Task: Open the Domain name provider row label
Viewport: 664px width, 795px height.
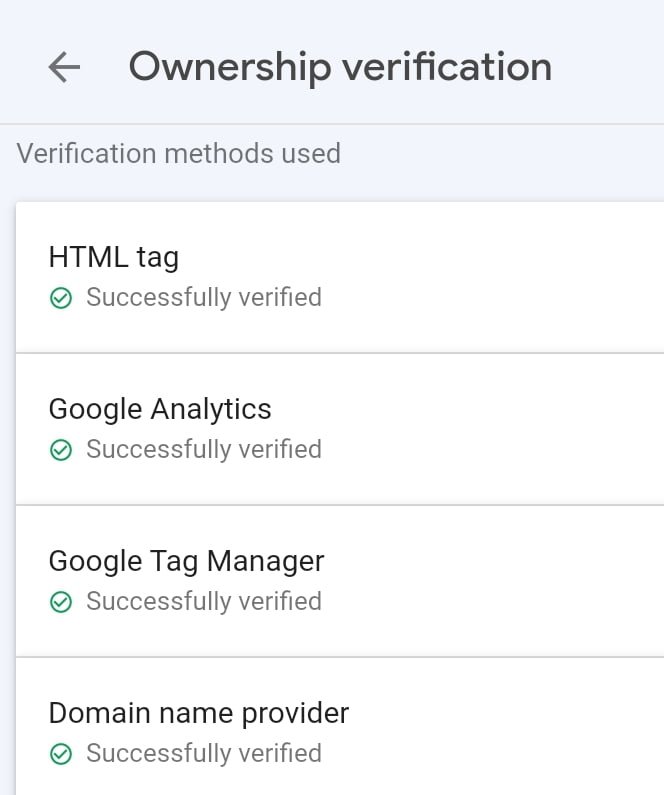Action: (199, 713)
